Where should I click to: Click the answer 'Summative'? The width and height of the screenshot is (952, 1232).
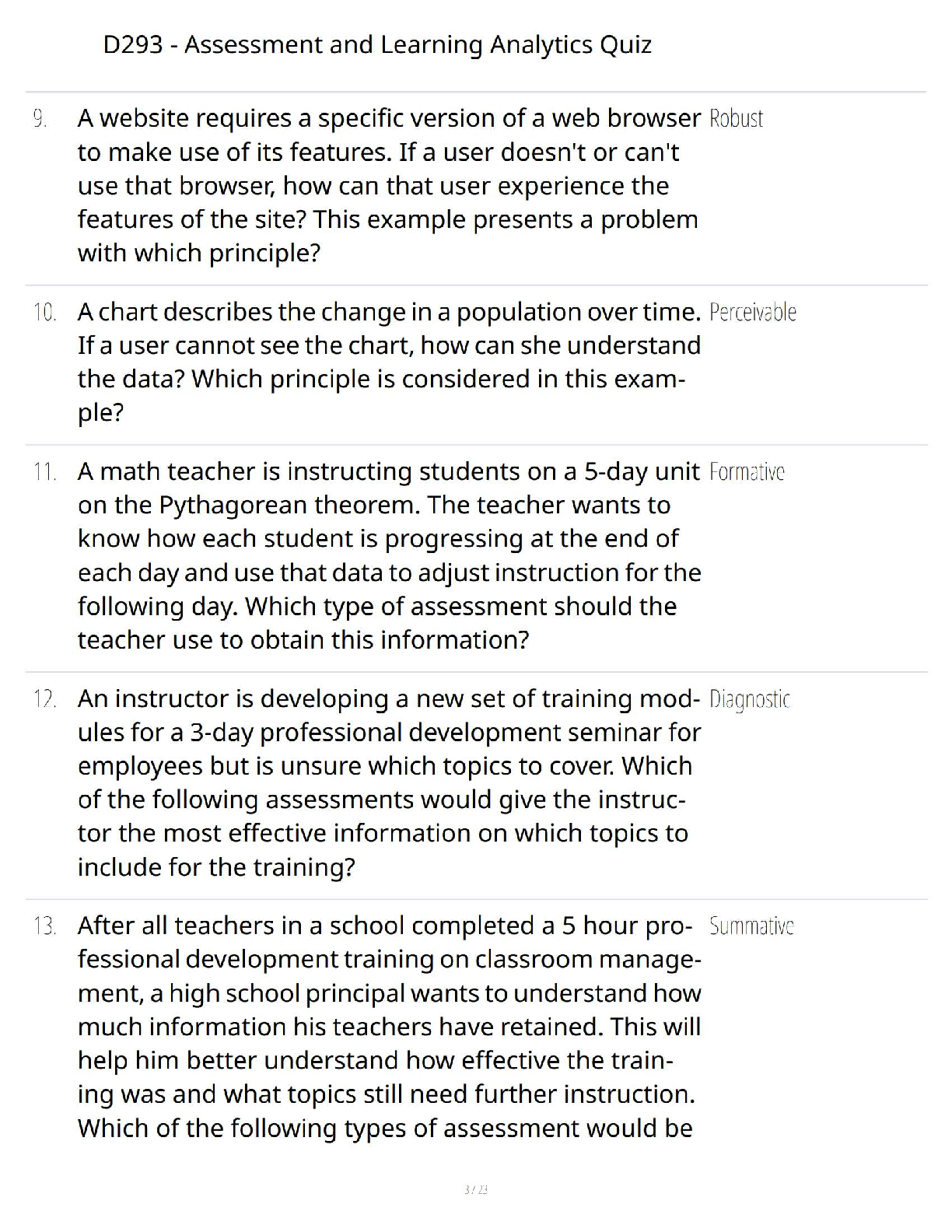751,926
